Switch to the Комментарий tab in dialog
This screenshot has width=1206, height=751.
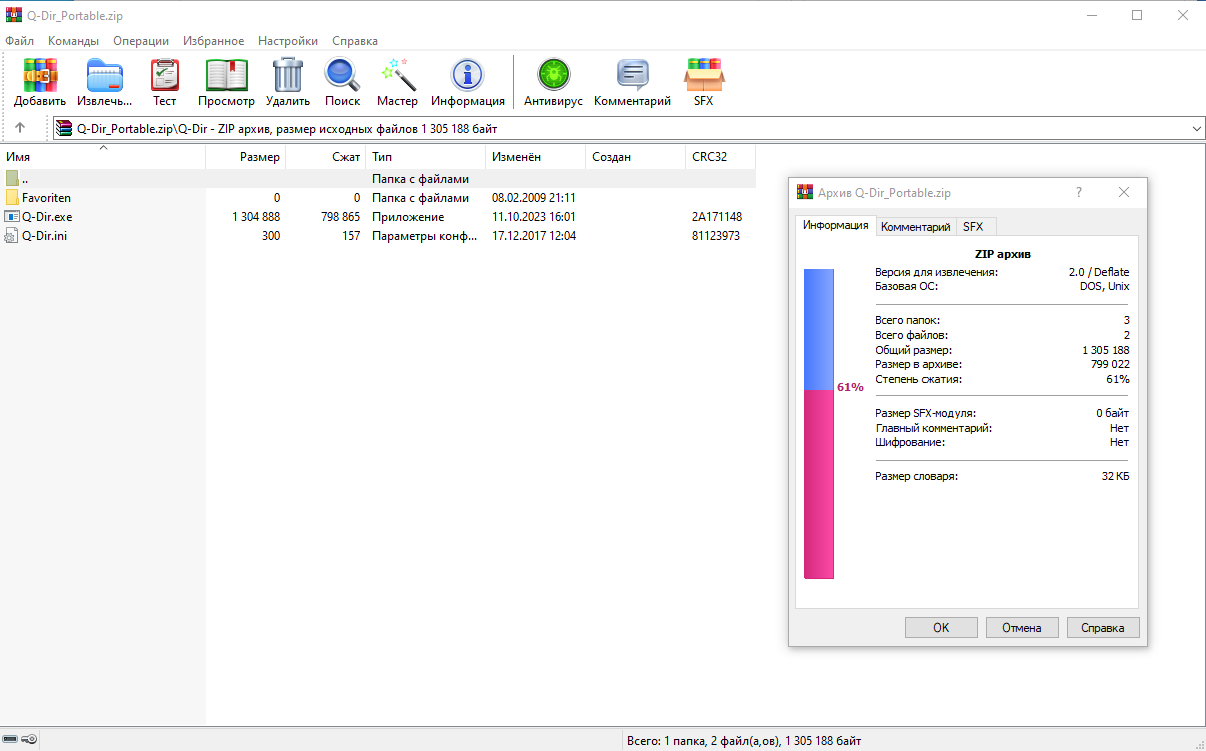coord(915,227)
